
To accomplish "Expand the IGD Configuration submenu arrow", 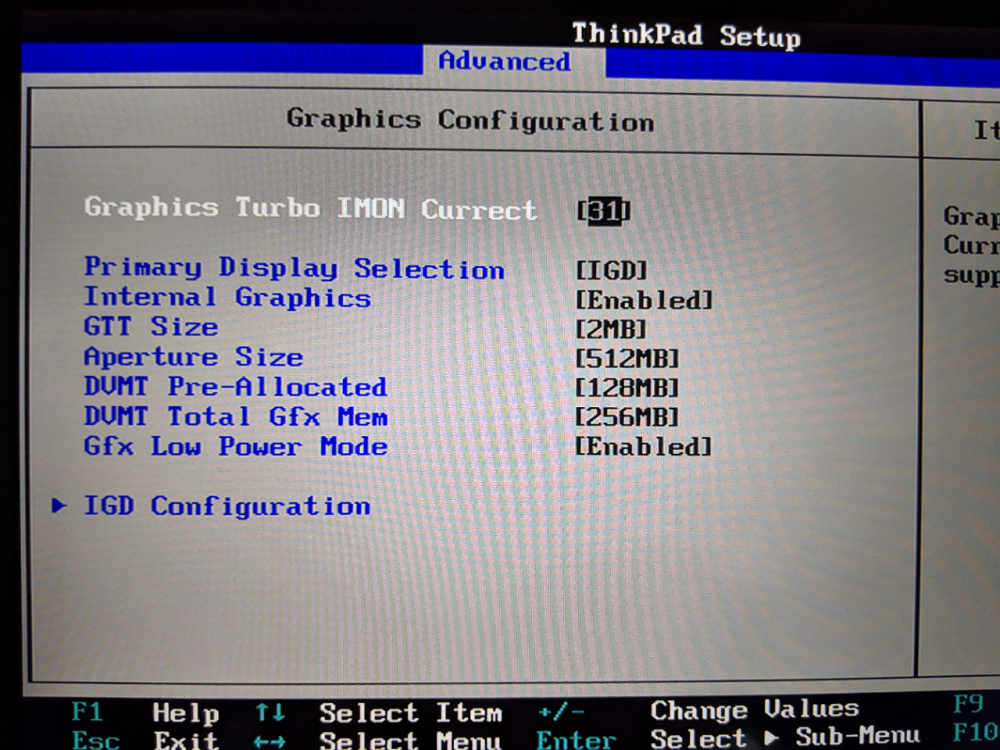I will coord(59,506).
